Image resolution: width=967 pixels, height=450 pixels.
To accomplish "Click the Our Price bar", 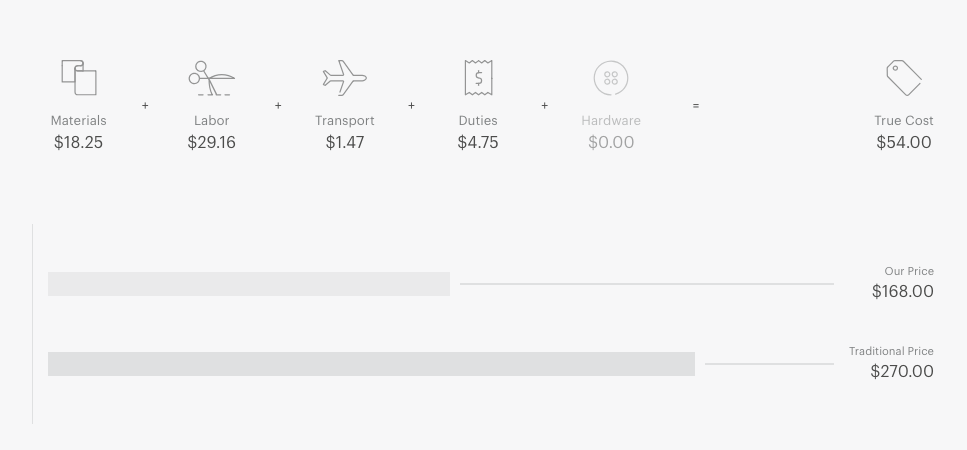I will coord(249,284).
